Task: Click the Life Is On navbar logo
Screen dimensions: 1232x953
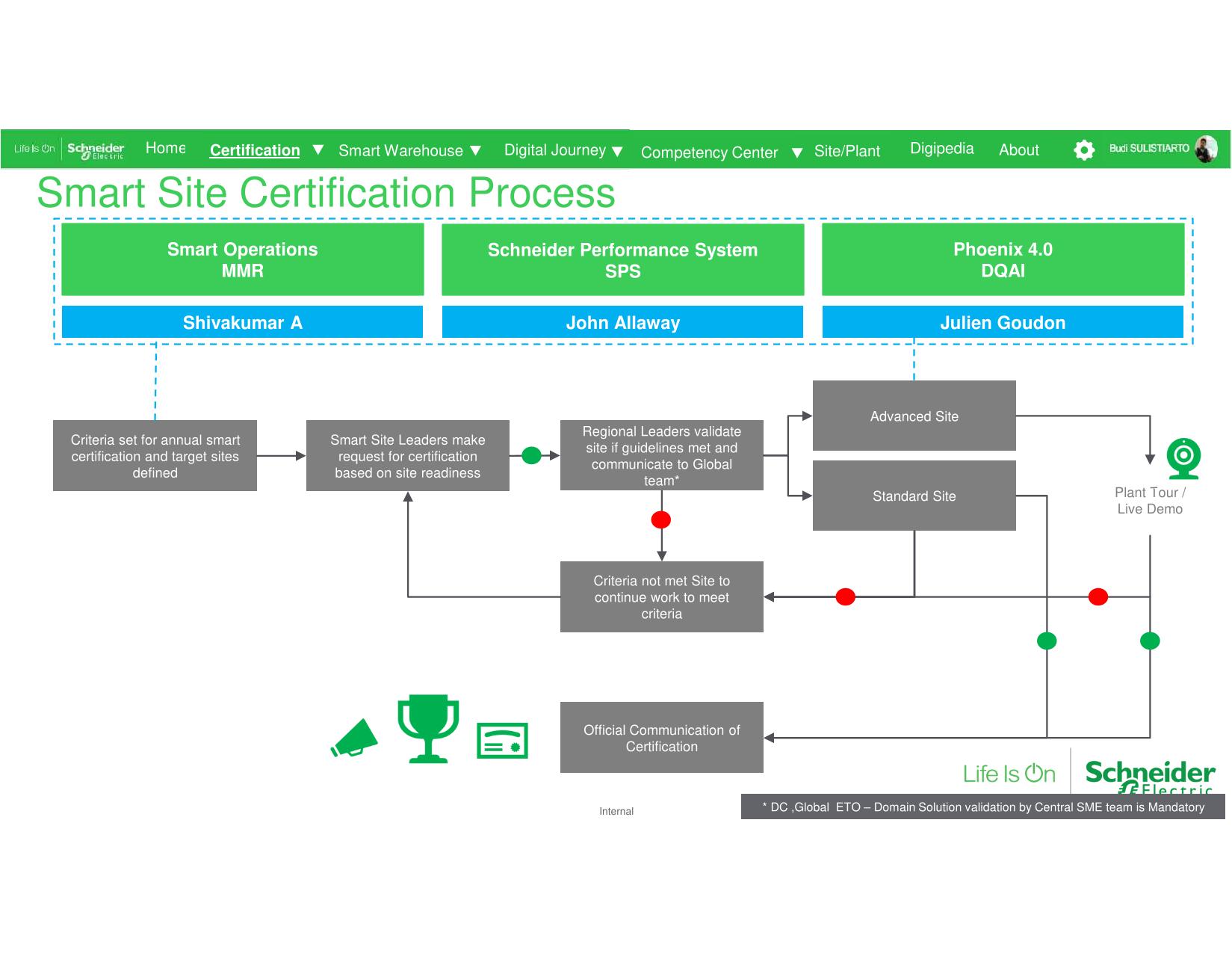Action: [x=34, y=149]
